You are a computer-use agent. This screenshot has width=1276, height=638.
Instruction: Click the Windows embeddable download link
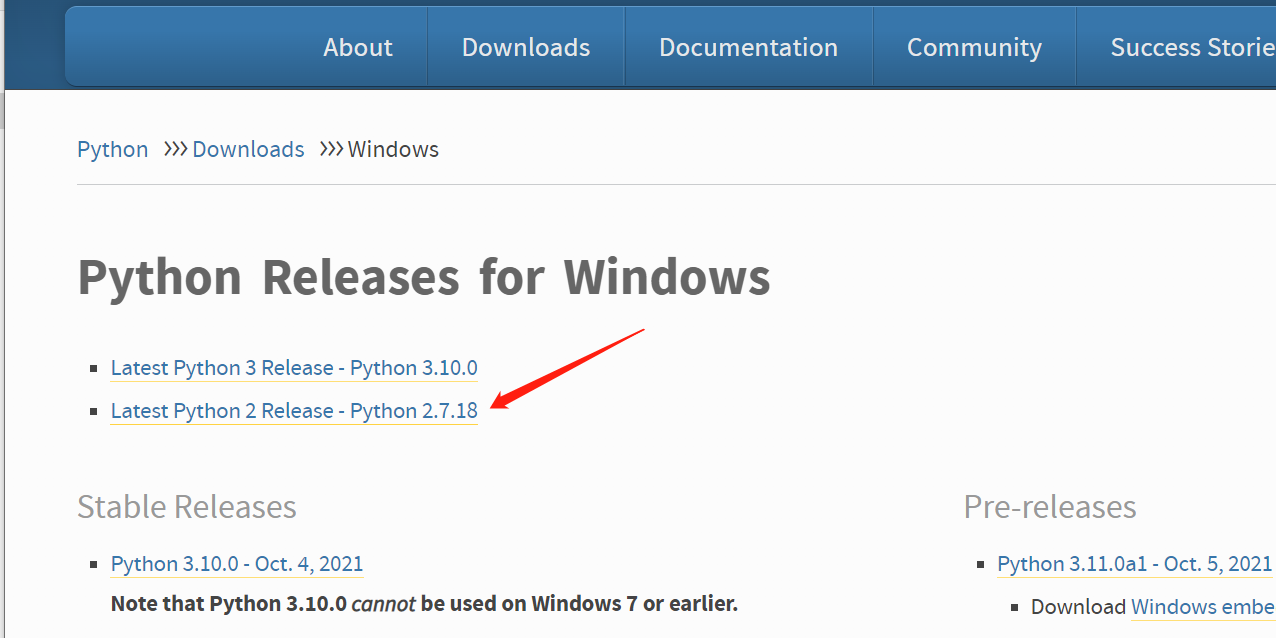click(1203, 607)
